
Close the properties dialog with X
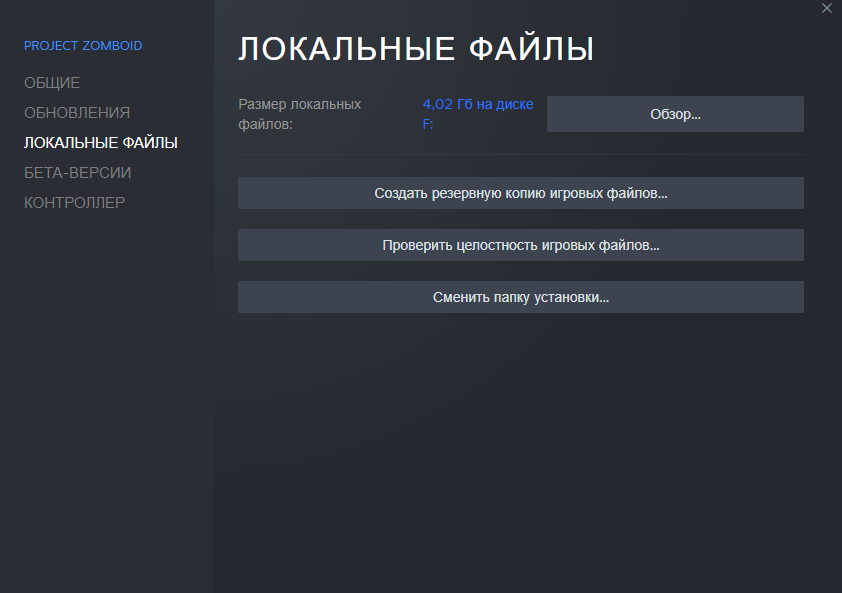click(826, 8)
